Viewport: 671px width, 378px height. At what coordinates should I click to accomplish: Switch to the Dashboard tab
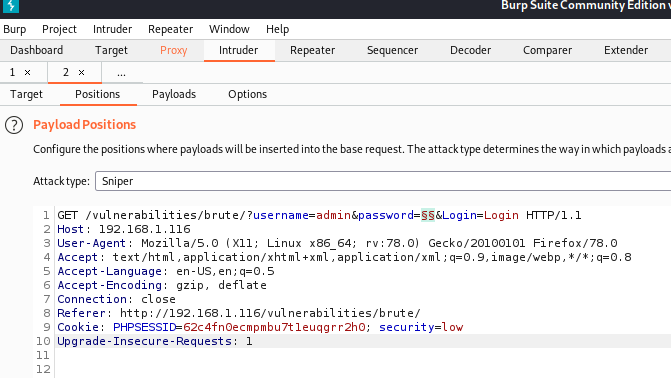tap(36, 50)
